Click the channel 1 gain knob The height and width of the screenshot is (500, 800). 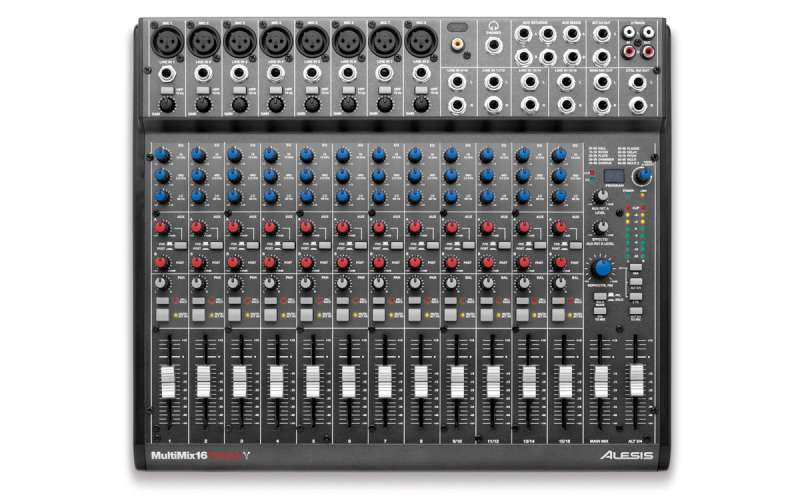coord(167,103)
